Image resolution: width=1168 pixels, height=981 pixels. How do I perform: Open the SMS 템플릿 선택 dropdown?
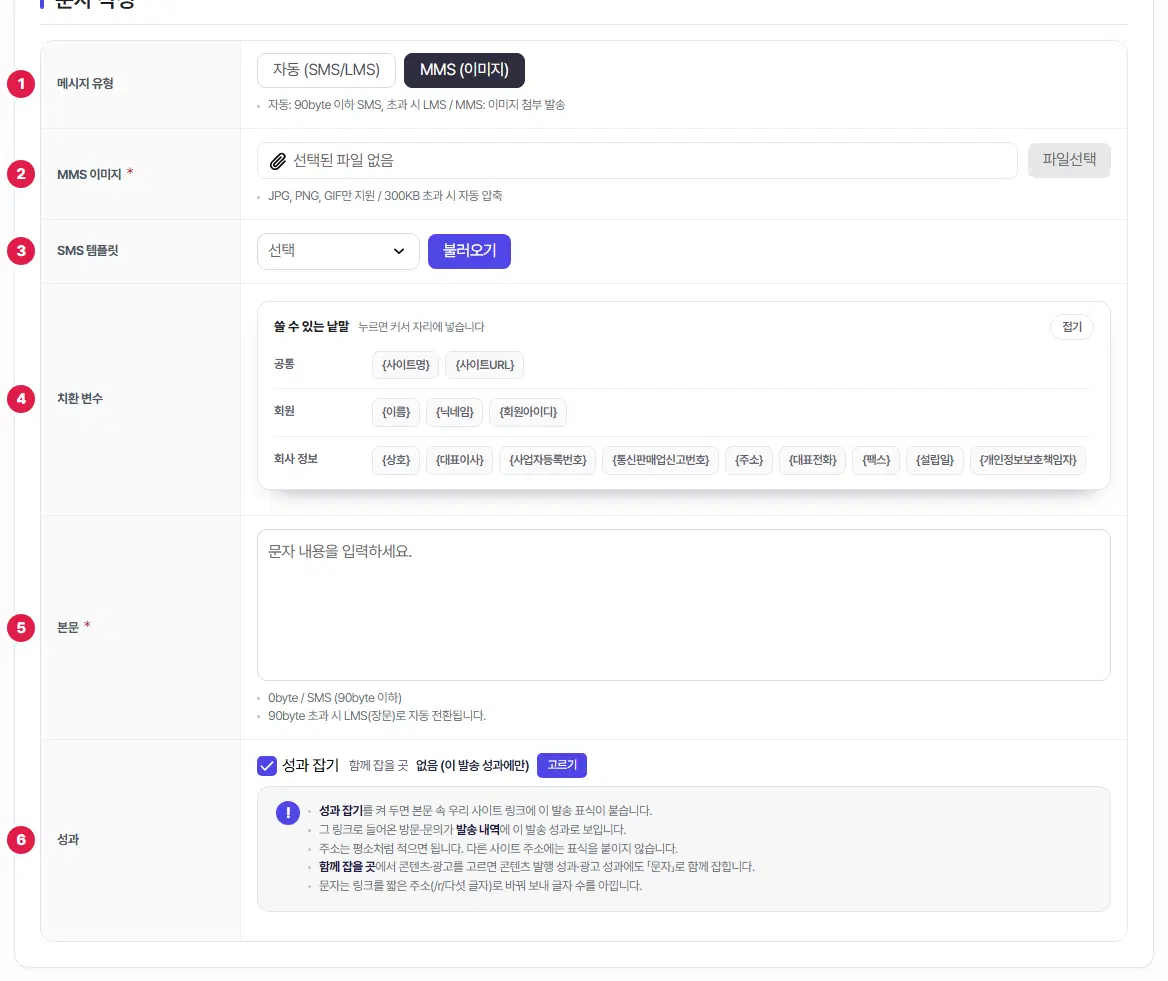[x=338, y=251]
